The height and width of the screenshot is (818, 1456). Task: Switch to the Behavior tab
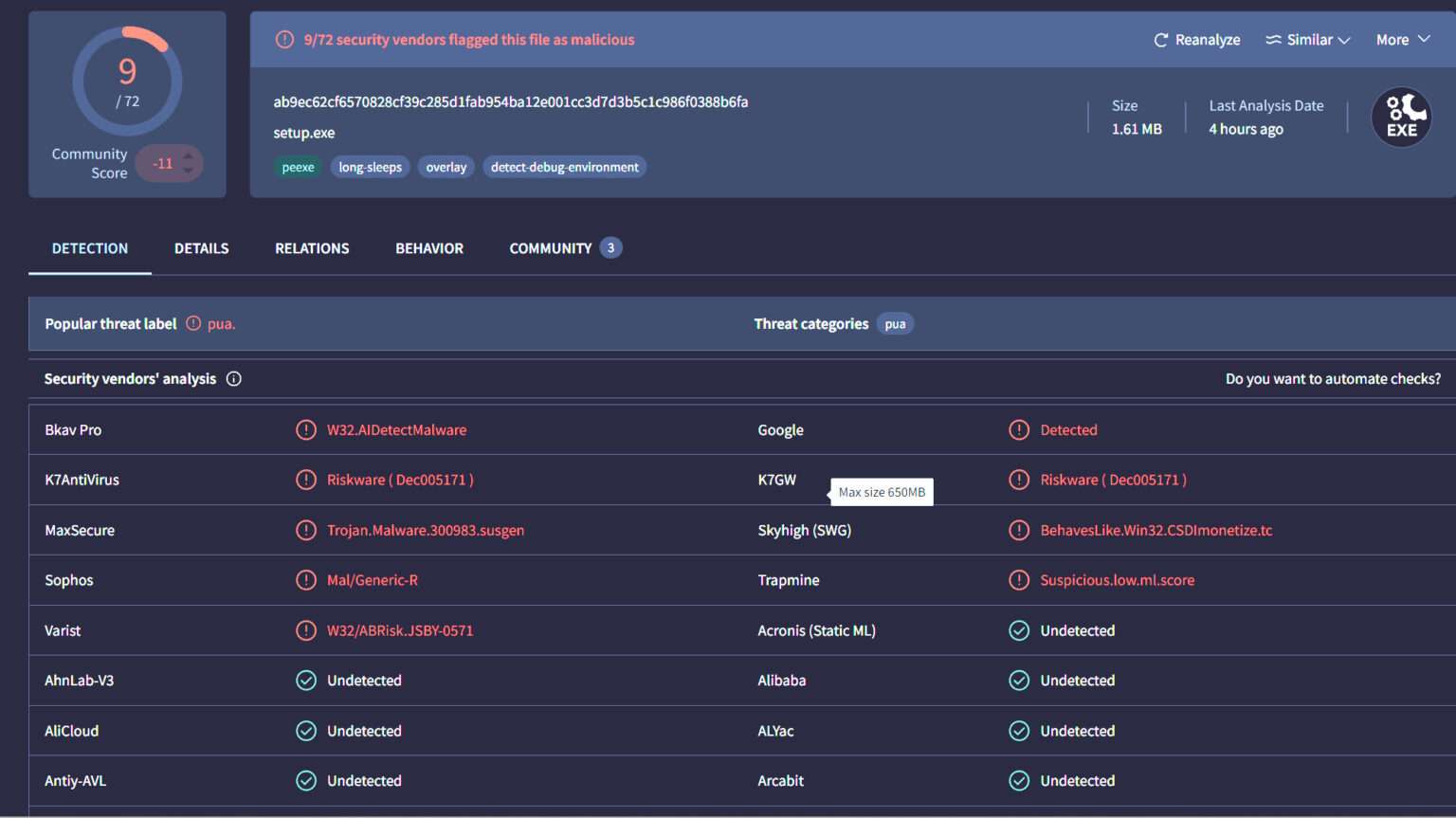[428, 247]
